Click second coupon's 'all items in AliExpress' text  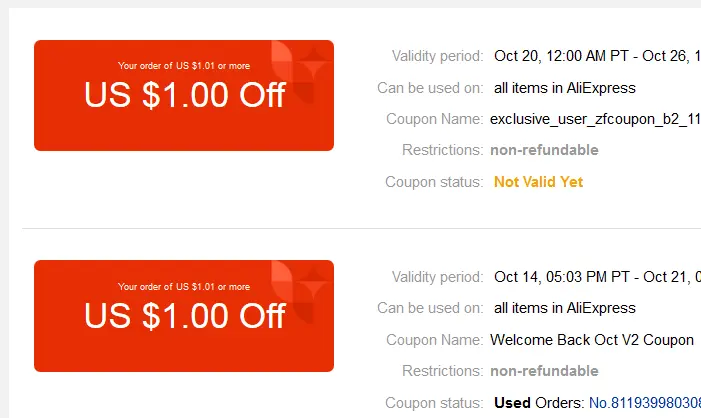click(x=565, y=308)
